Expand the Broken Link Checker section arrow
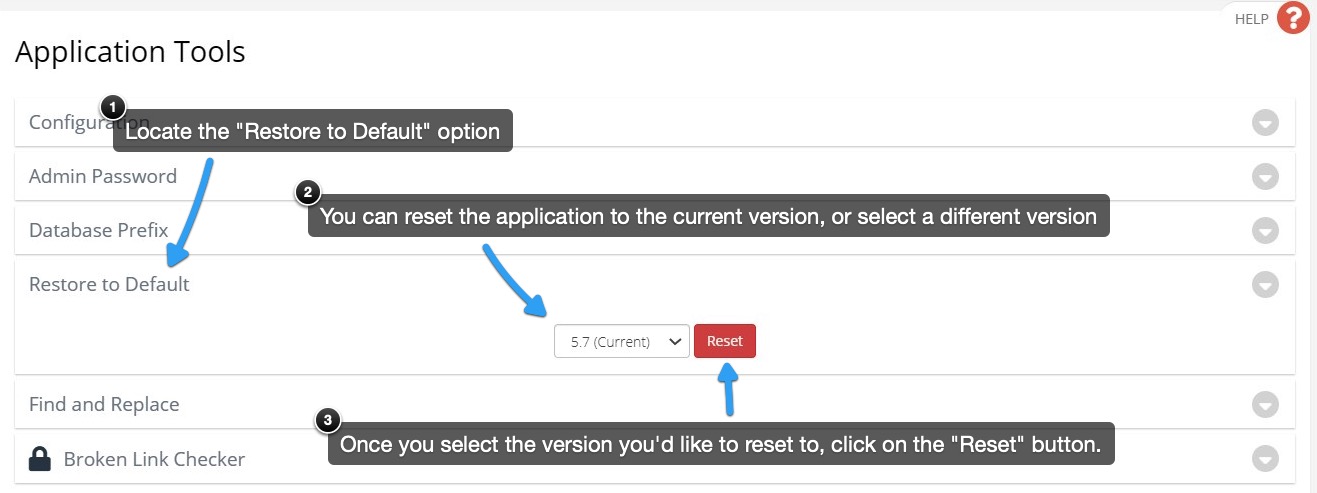Image resolution: width=1317 pixels, height=493 pixels. coord(1266,459)
